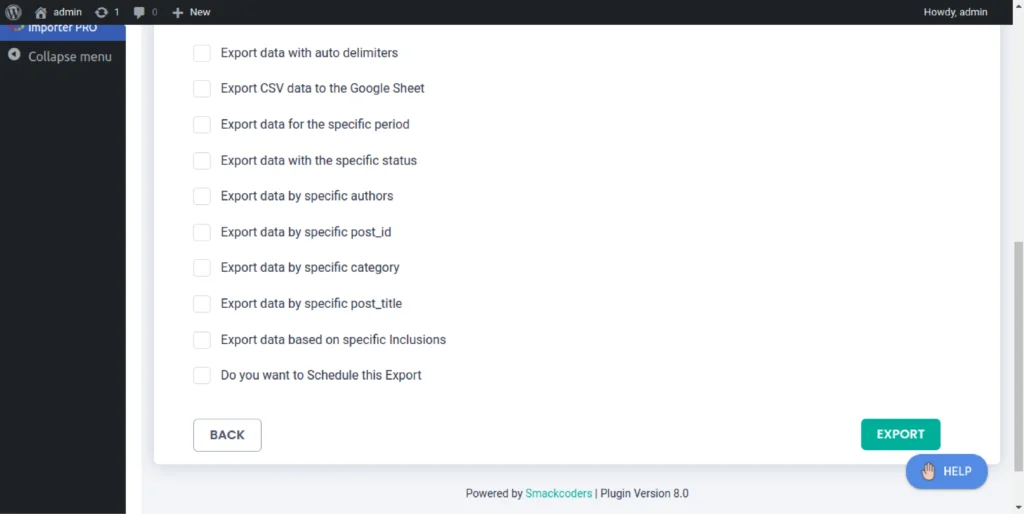1024x514 pixels.
Task: Click the plus New content icon
Action: 178,12
